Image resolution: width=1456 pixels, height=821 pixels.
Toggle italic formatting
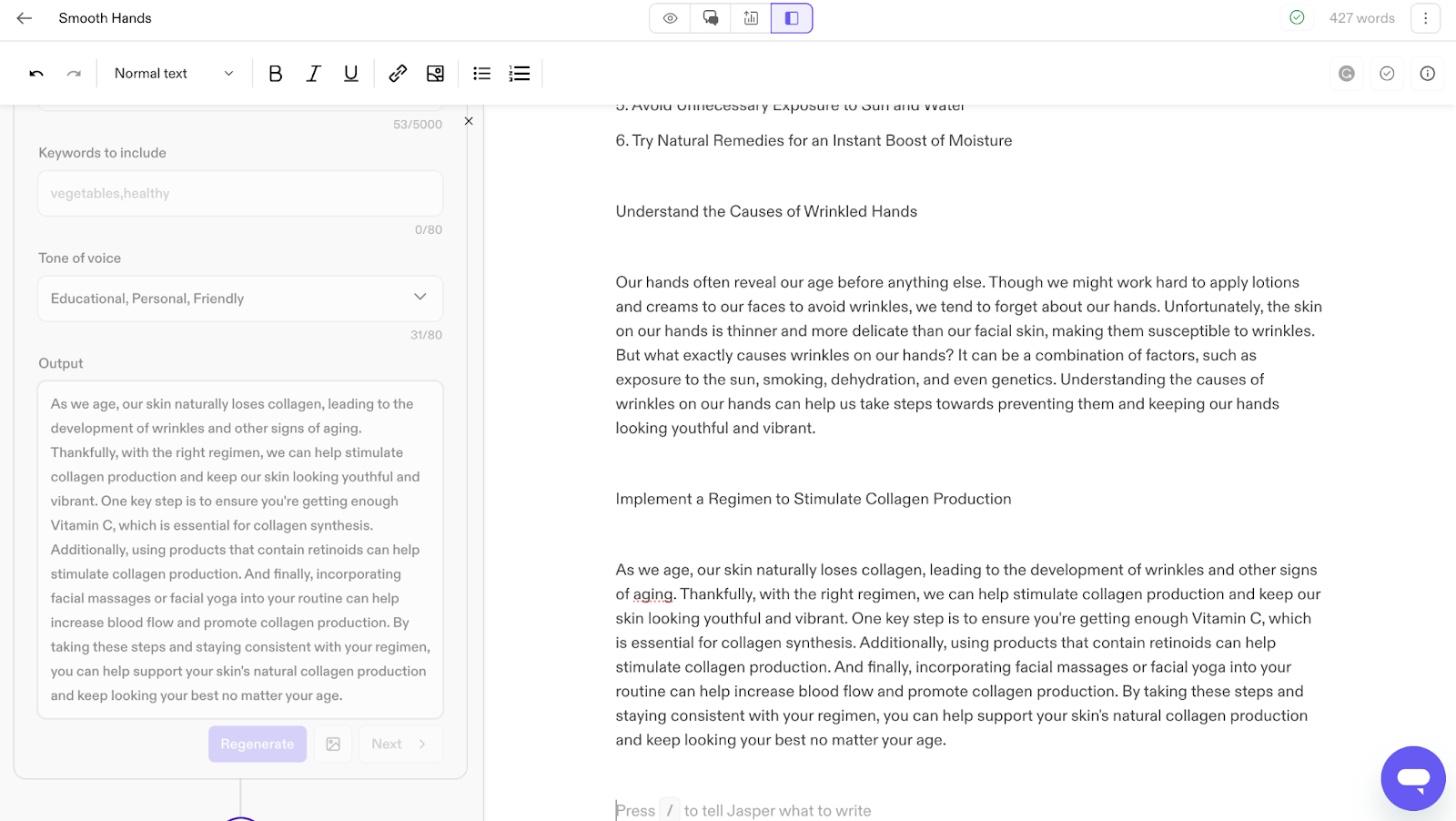313,74
